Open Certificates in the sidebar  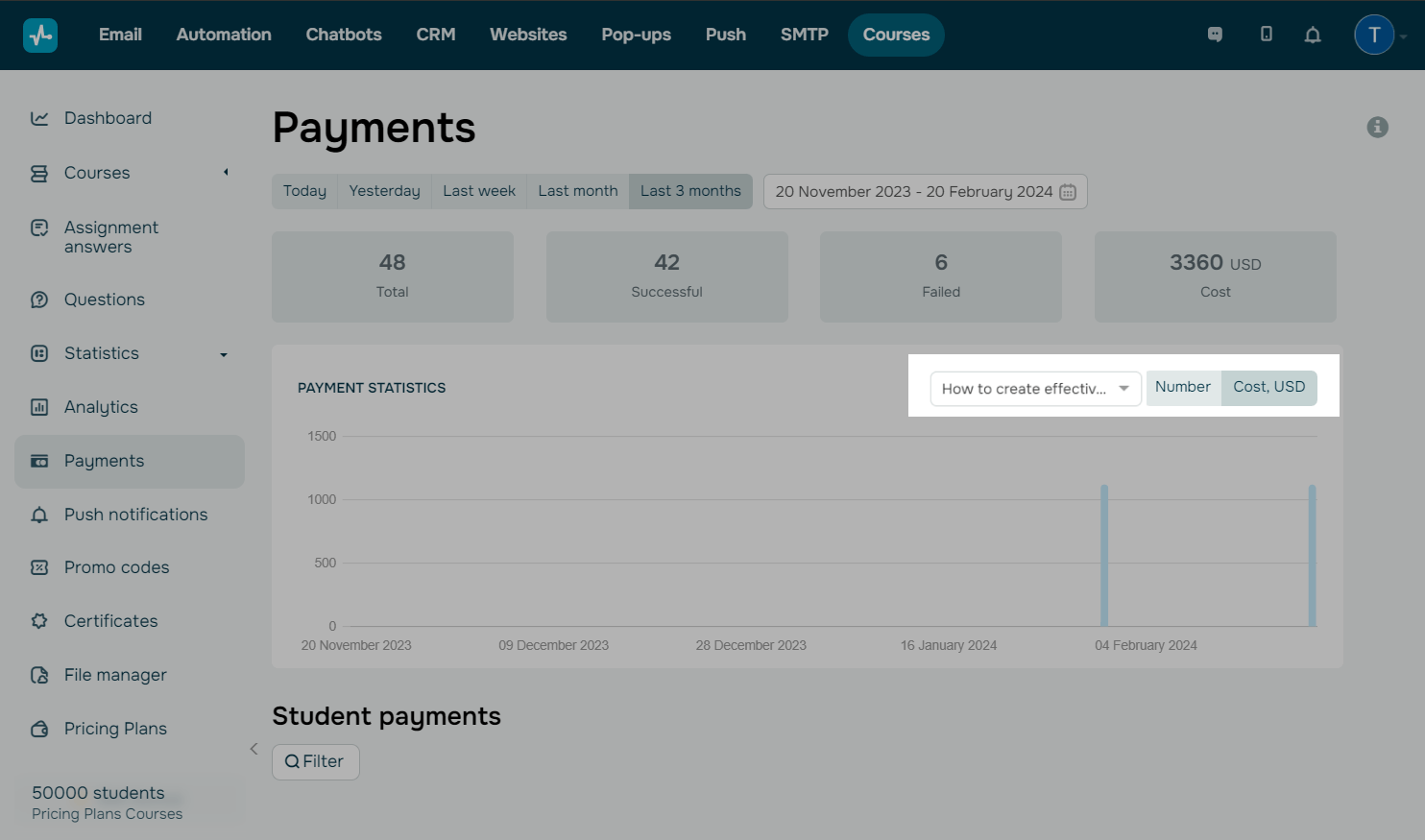click(x=110, y=621)
